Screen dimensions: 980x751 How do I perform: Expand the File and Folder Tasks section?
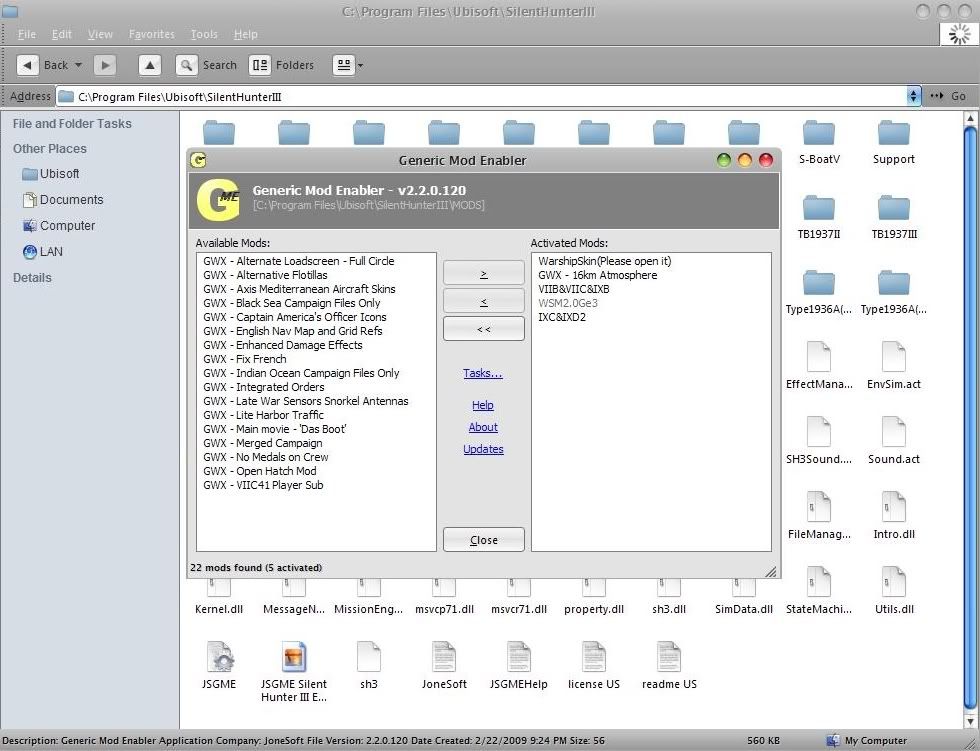72,124
